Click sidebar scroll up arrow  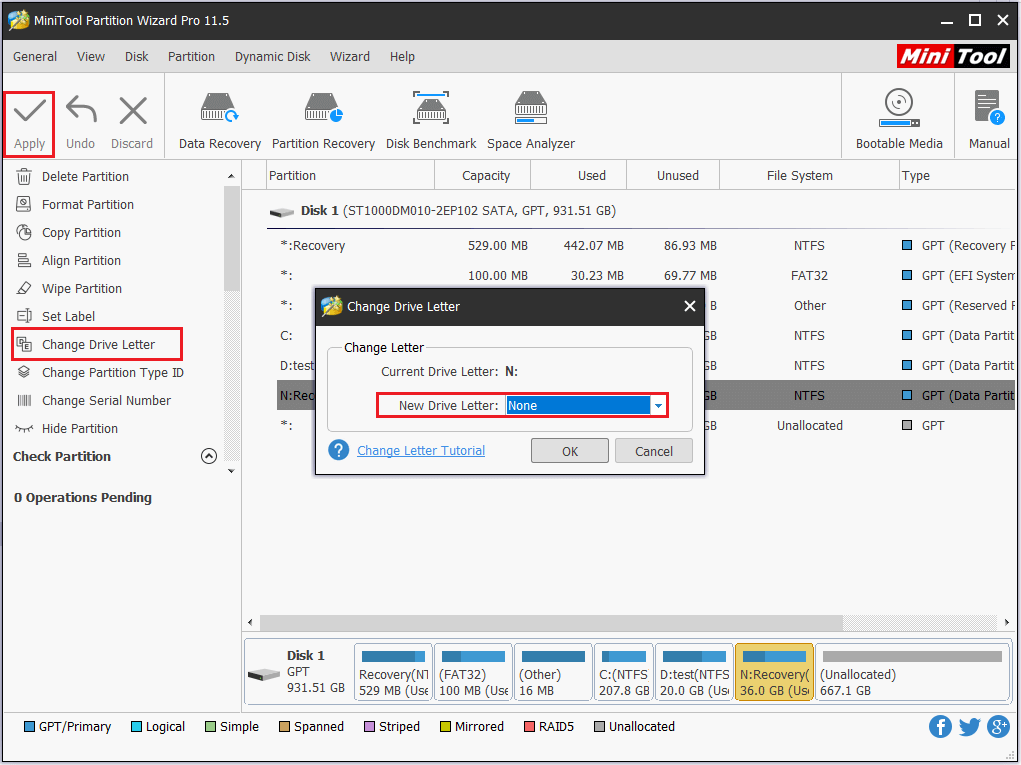click(x=231, y=176)
